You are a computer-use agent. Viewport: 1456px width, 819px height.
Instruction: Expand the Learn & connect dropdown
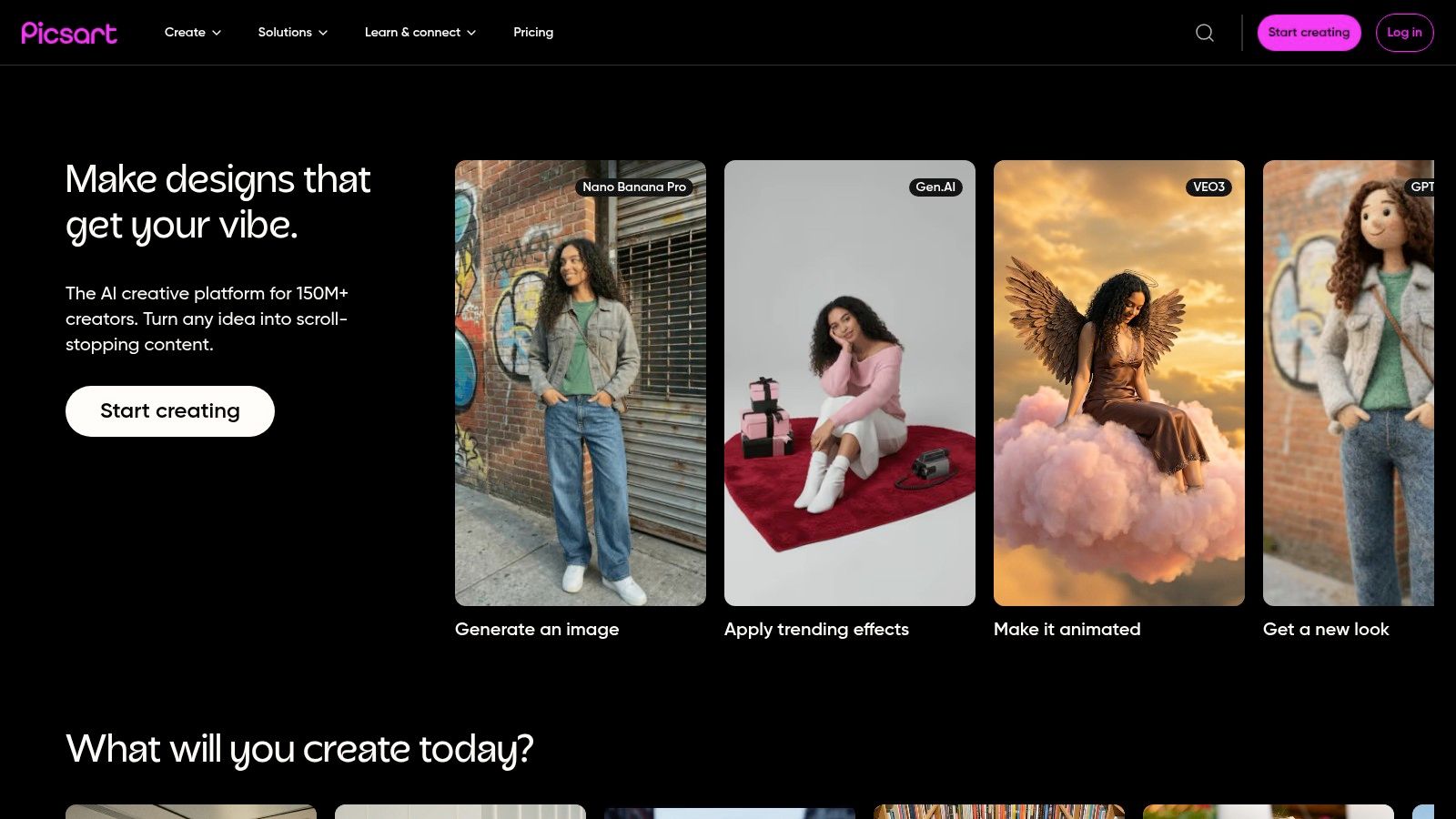tap(420, 33)
